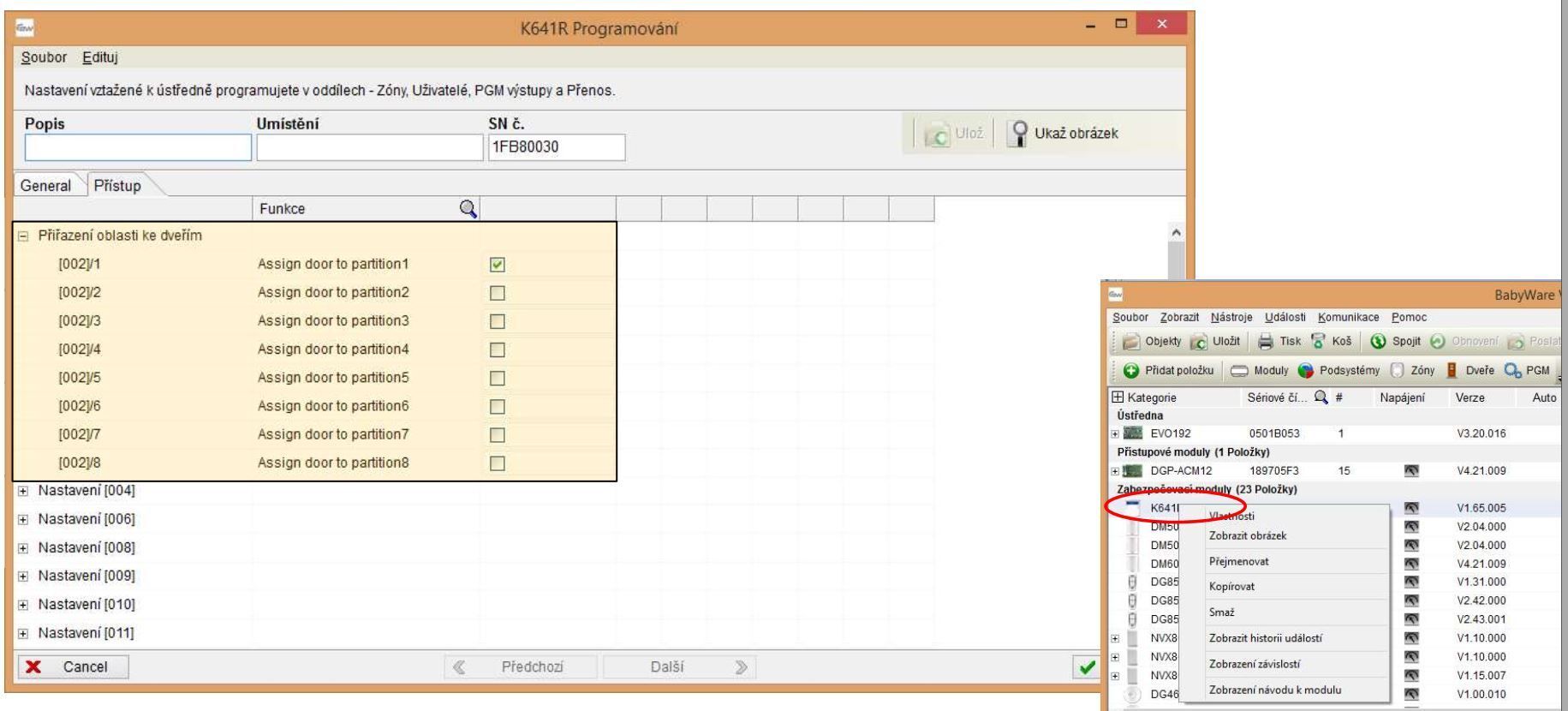
Task: Click the green Spojit connect icon
Action: click(1378, 342)
